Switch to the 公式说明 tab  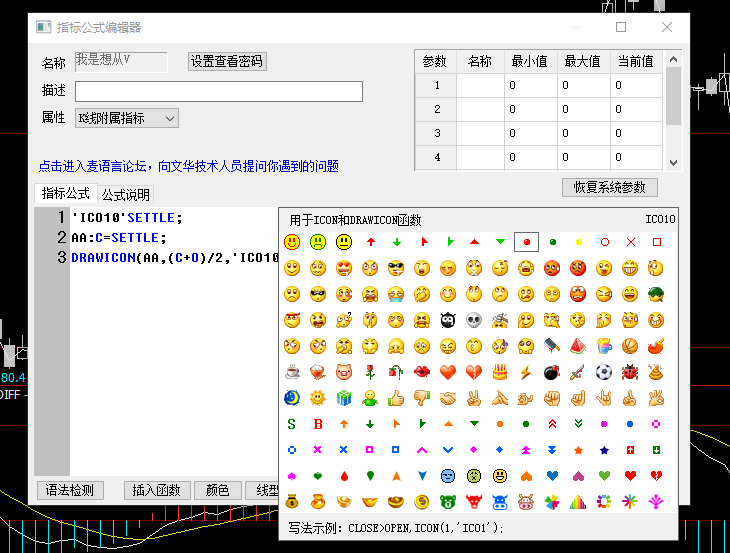tap(126, 195)
